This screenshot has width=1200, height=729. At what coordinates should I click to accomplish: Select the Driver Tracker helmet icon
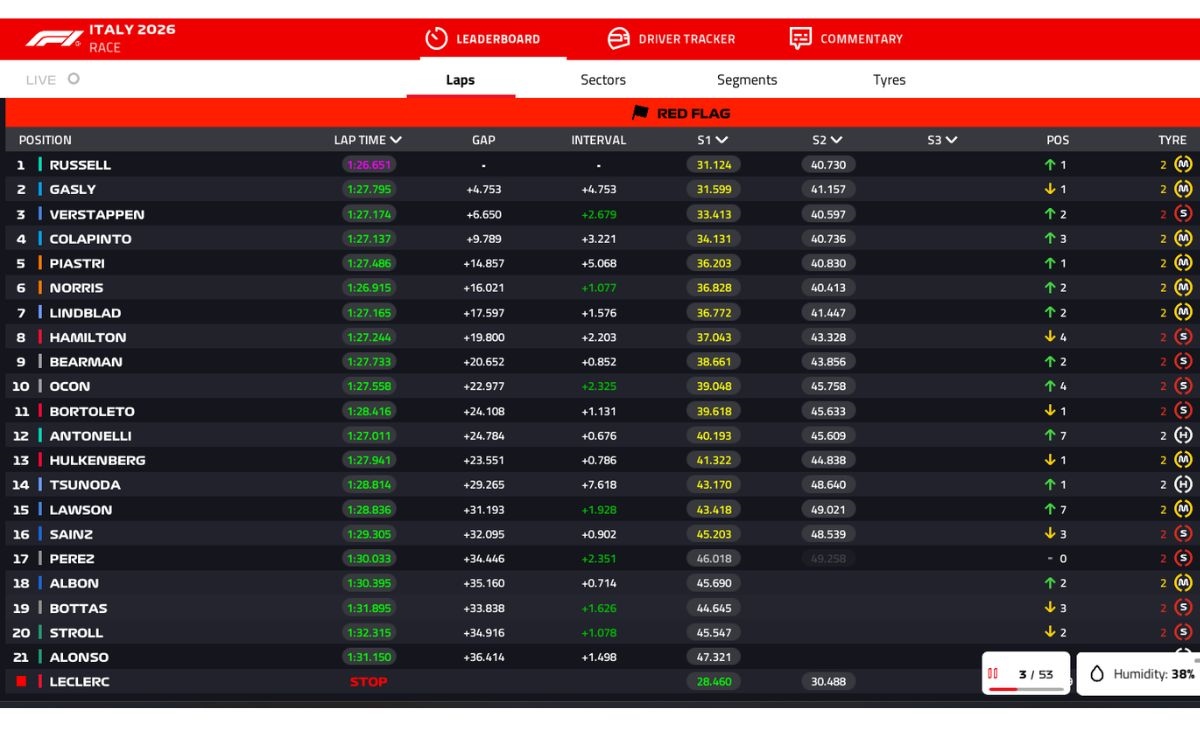click(x=619, y=39)
